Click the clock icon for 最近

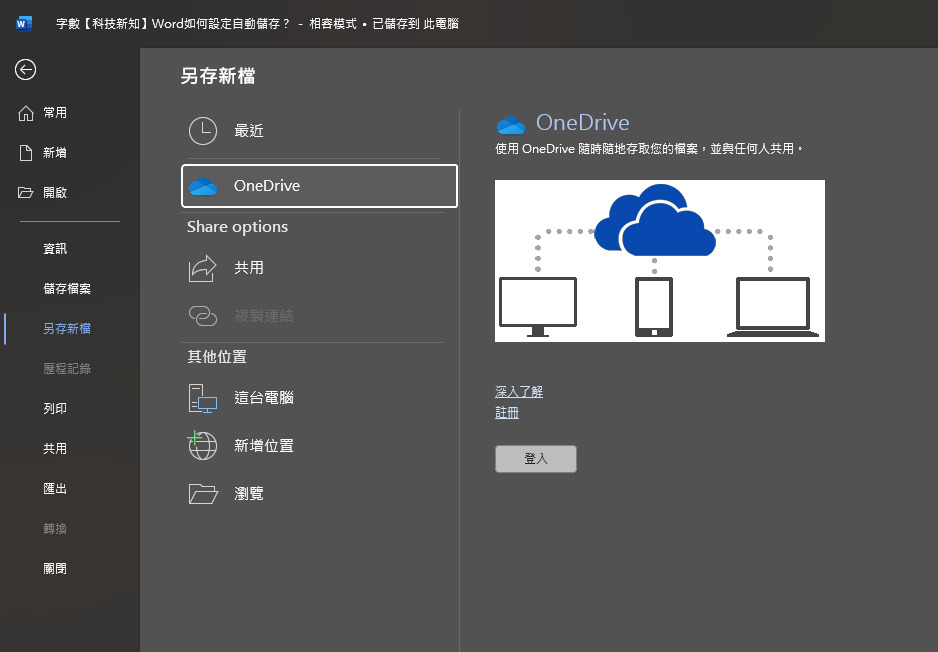(203, 131)
